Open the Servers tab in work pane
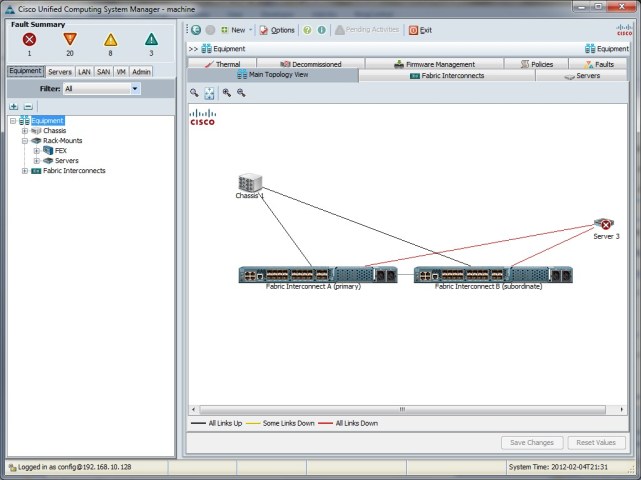The height and width of the screenshot is (480, 641). 582,76
